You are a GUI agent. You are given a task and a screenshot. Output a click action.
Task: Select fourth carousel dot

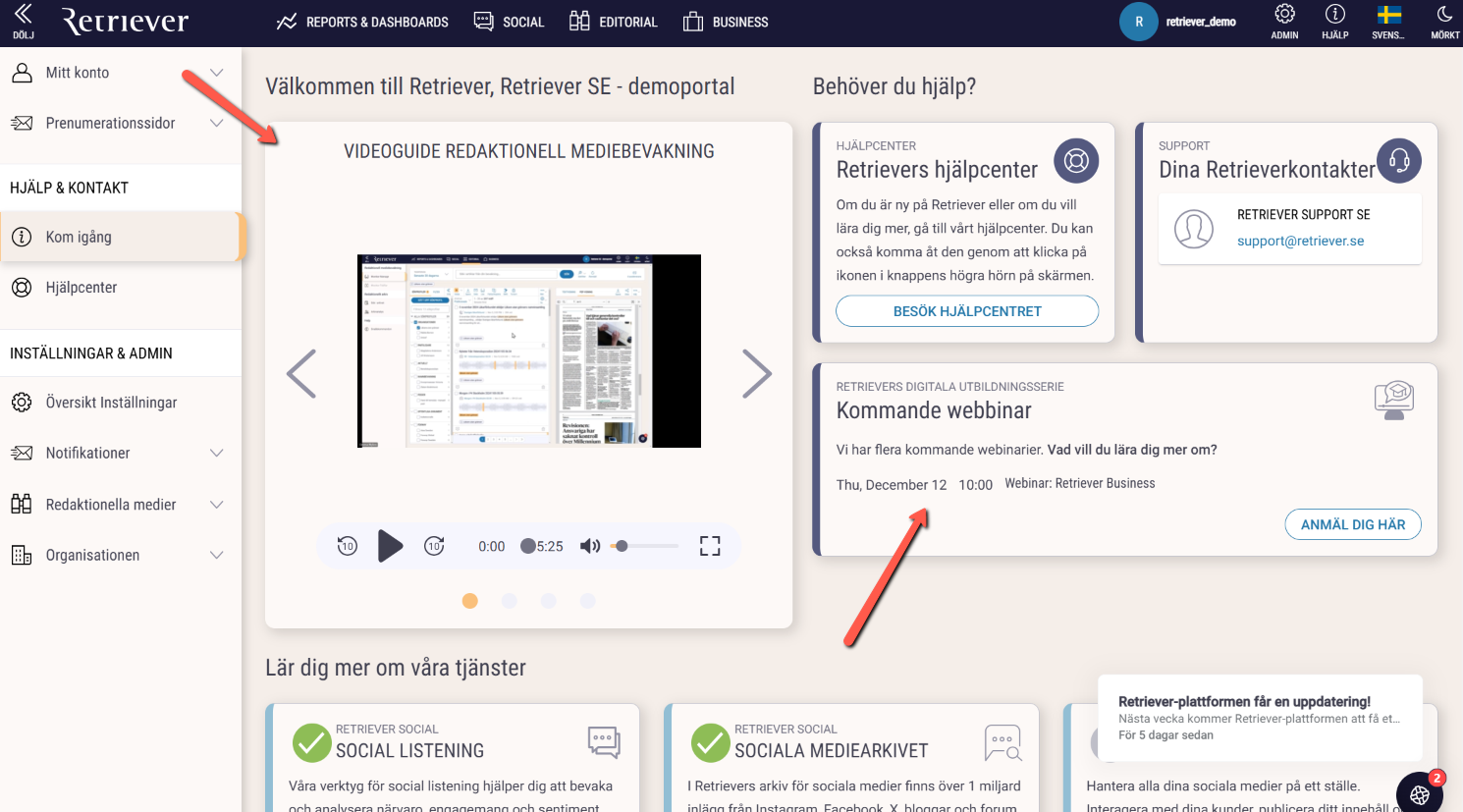588,601
